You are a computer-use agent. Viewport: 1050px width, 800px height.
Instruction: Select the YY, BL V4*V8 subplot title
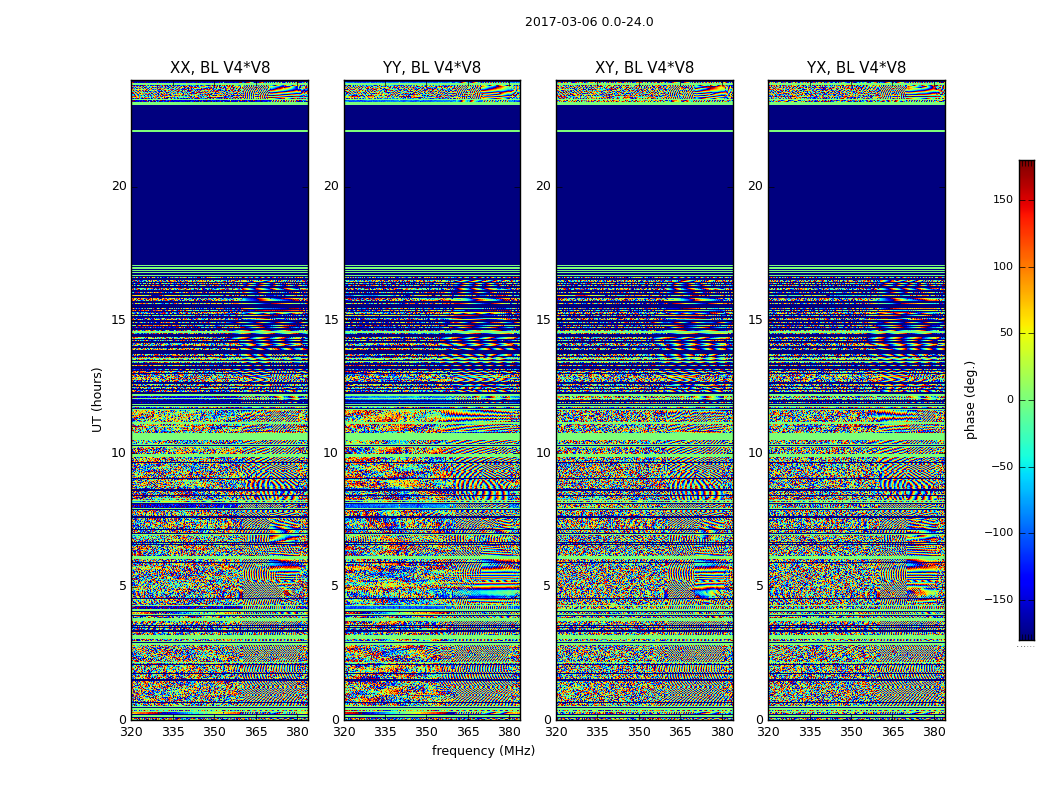tap(432, 68)
